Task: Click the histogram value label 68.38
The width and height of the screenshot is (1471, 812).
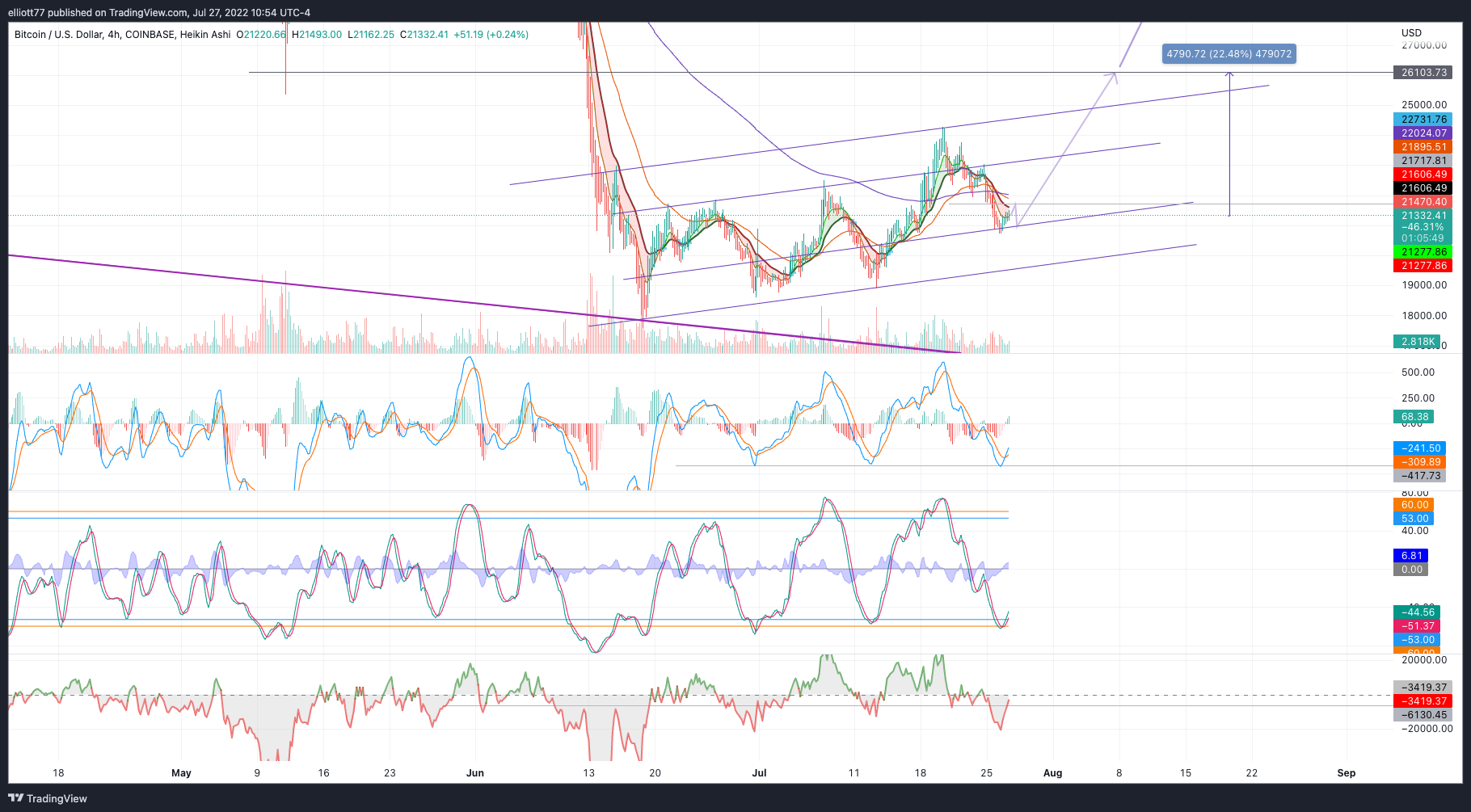Action: (1414, 417)
